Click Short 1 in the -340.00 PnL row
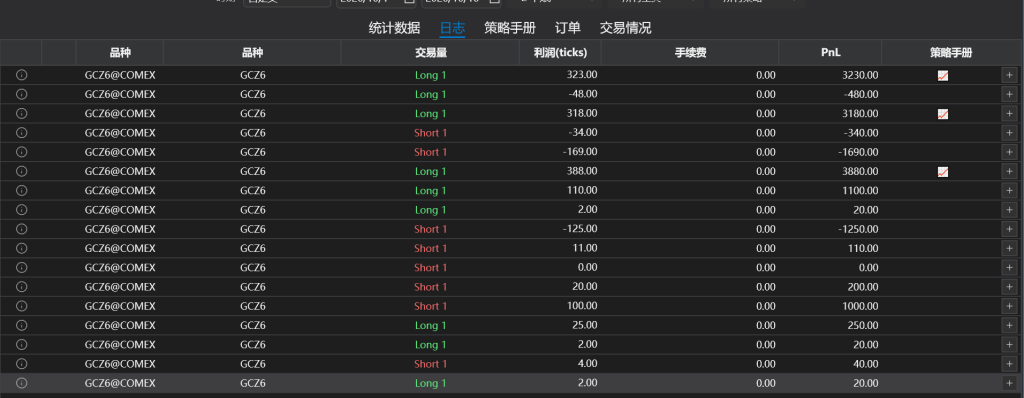The image size is (1024, 398). [x=430, y=133]
